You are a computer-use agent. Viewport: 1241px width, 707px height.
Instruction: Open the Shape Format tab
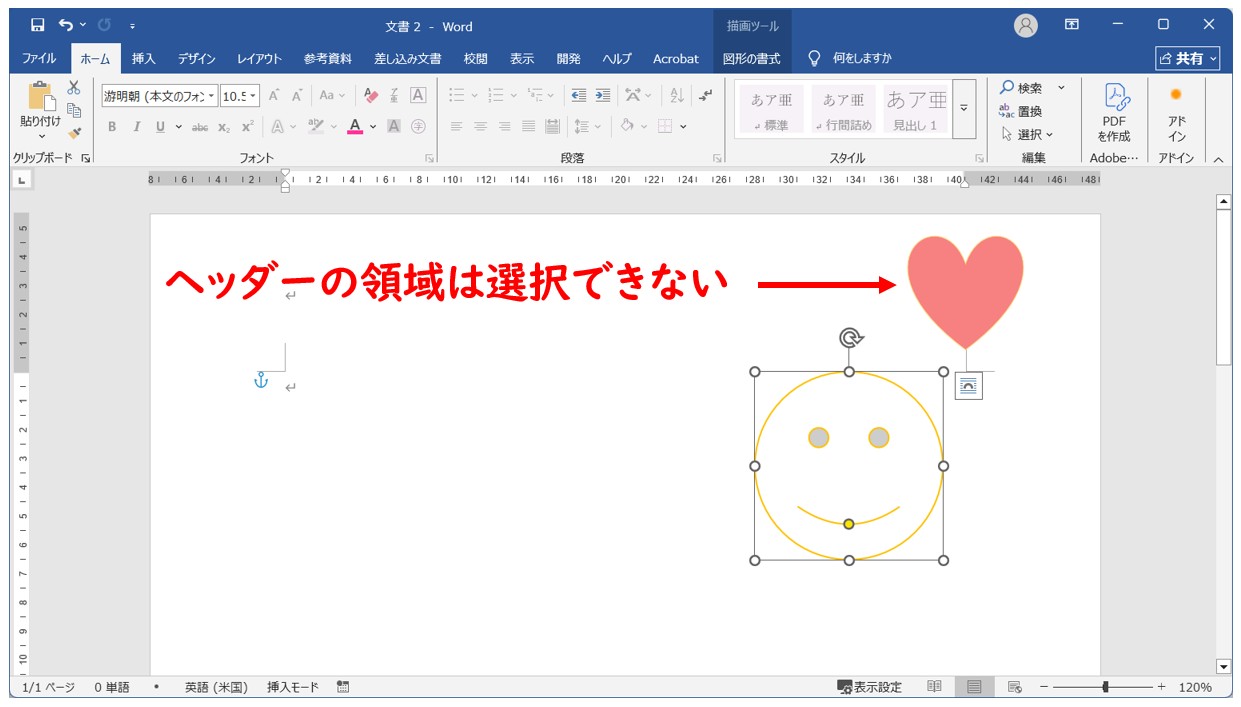coord(752,59)
